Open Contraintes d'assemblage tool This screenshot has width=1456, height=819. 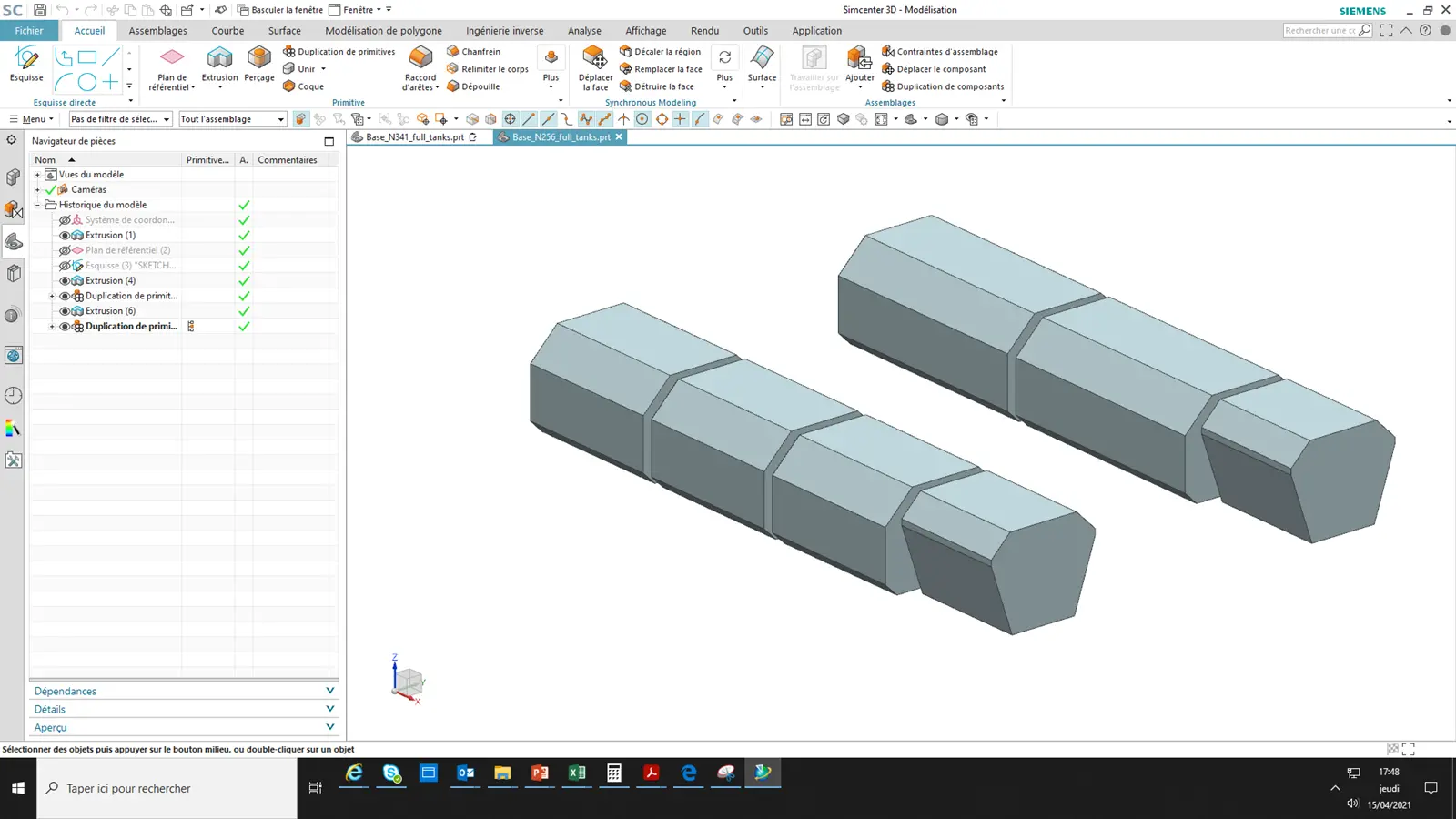[x=940, y=52]
